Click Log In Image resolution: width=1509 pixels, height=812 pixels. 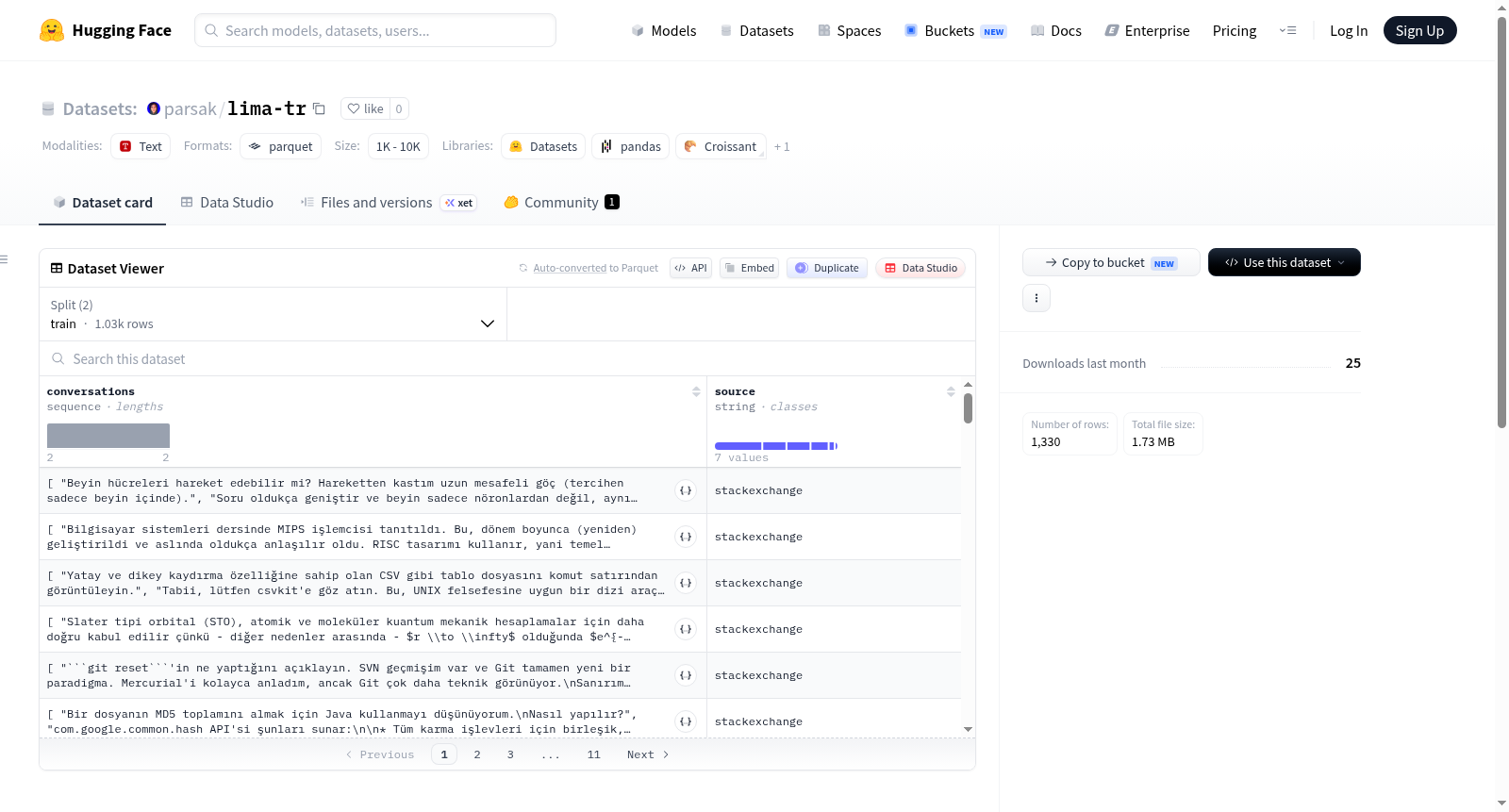[x=1349, y=30]
